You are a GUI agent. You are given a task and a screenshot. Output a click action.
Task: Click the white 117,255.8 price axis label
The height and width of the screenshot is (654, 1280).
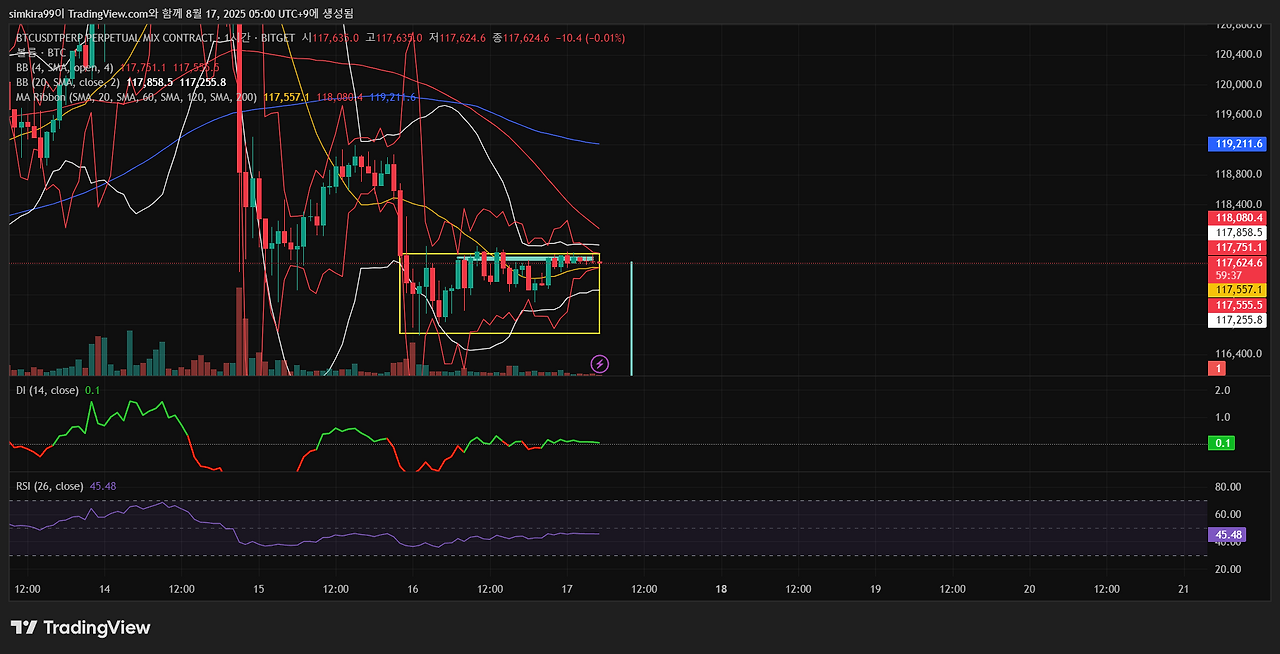[x=1238, y=320]
